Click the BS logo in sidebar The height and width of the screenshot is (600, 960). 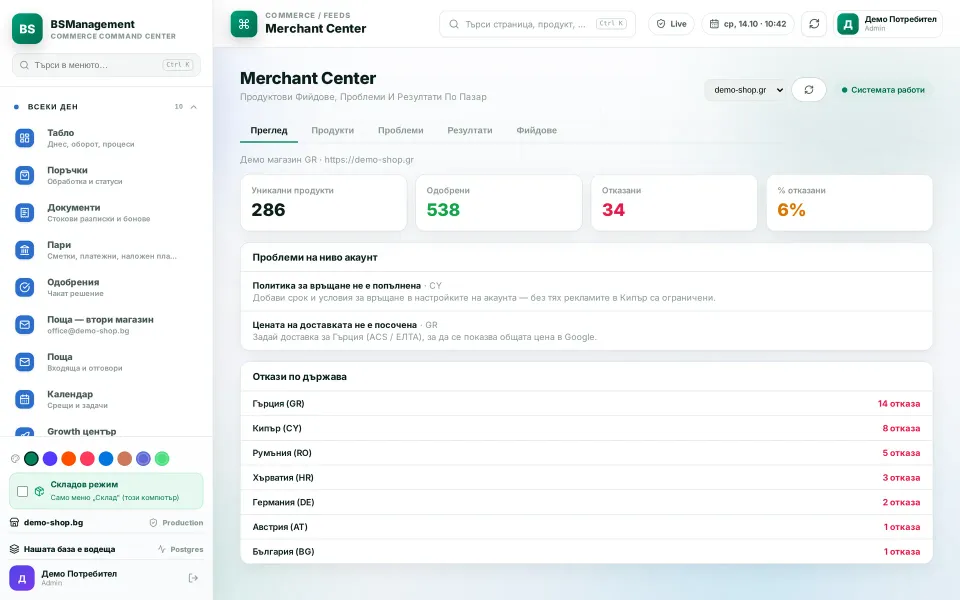pyautogui.click(x=27, y=29)
